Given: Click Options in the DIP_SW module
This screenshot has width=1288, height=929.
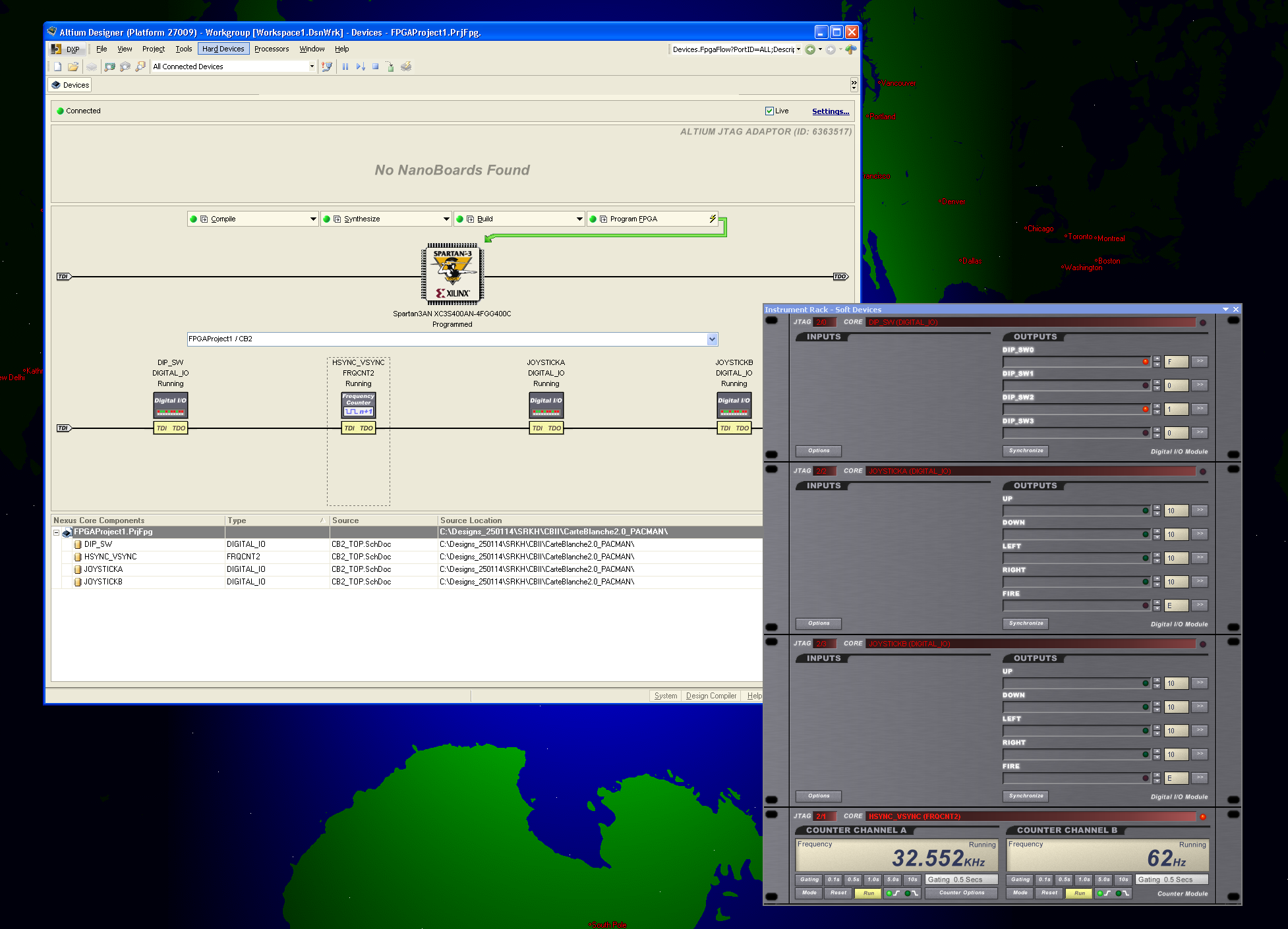Looking at the screenshot, I should [819, 451].
